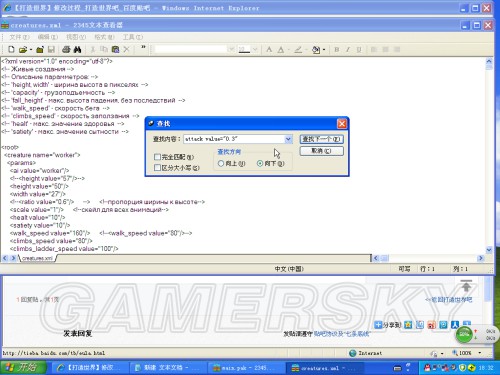Image resolution: width=500 pixels, height=375 pixels.
Task: Click the back-to-top arrow icon on webpage
Action: click(x=466, y=286)
